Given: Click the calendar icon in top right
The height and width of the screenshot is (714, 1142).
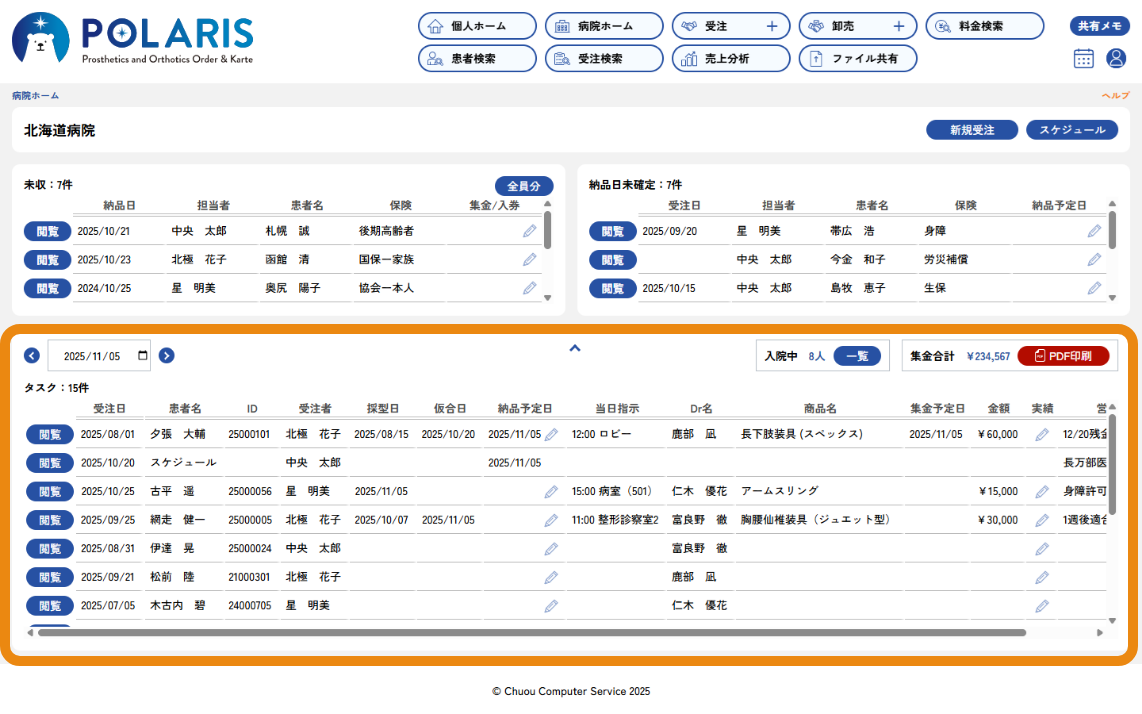Looking at the screenshot, I should click(x=1084, y=58).
